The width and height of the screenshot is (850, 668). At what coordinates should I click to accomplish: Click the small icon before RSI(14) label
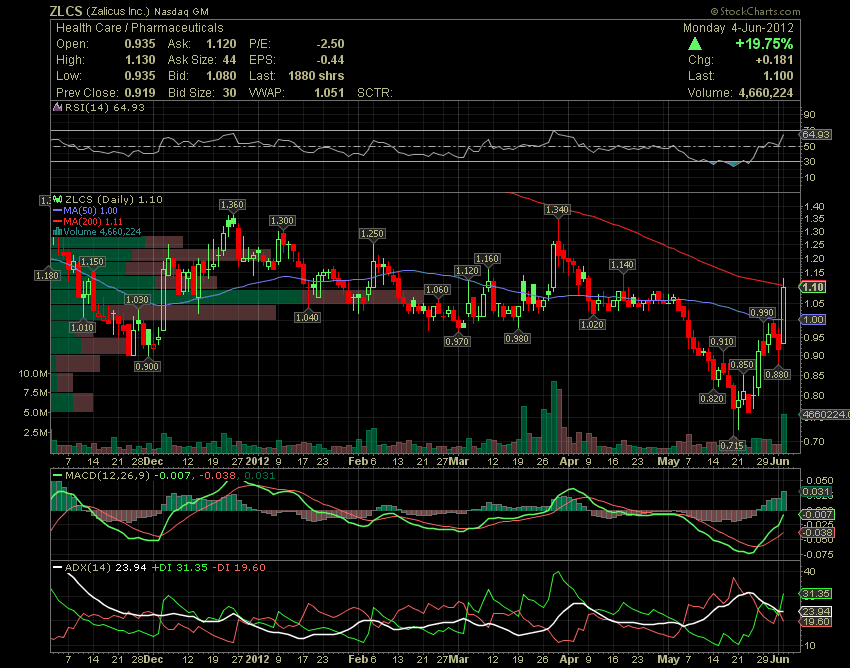[x=58, y=107]
